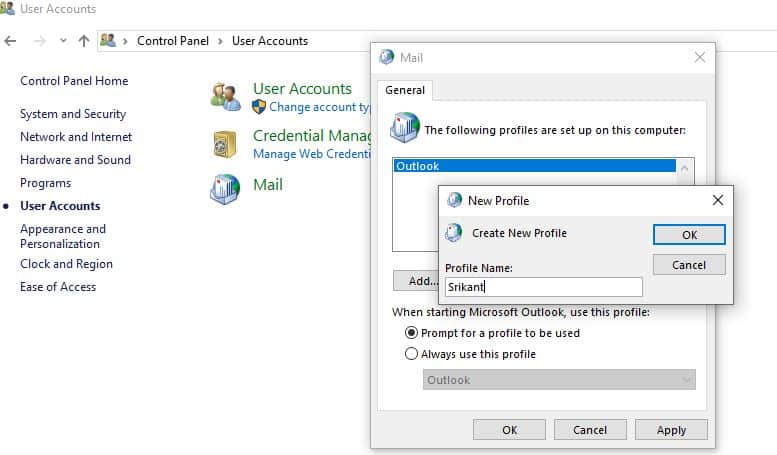
Task: Open Ease of Access category
Action: 58,287
